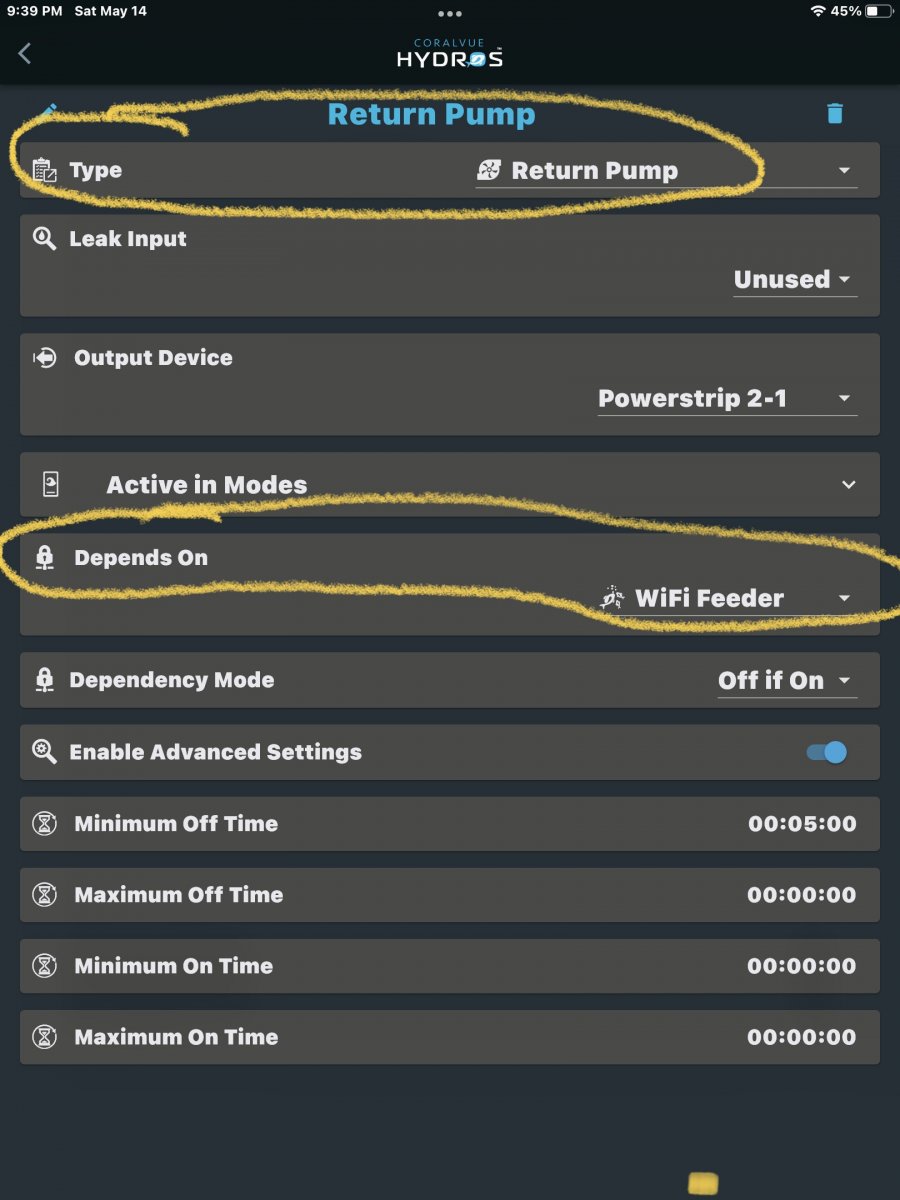Image resolution: width=900 pixels, height=1200 pixels.
Task: Open the Type Return Pump dropdown
Action: click(x=666, y=171)
